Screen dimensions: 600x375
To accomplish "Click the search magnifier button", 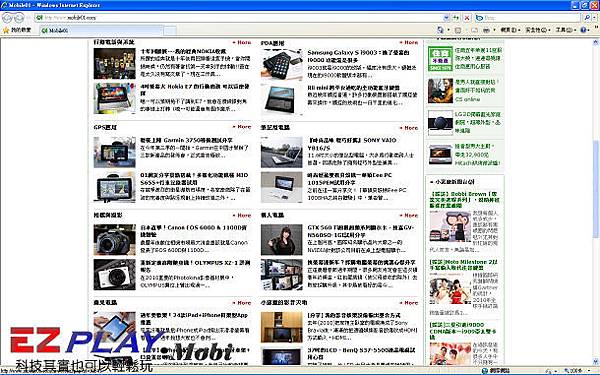I will pos(586,18).
